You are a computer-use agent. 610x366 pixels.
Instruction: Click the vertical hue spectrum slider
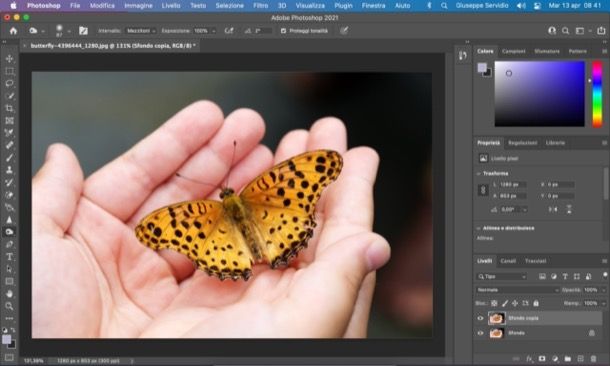tap(597, 94)
